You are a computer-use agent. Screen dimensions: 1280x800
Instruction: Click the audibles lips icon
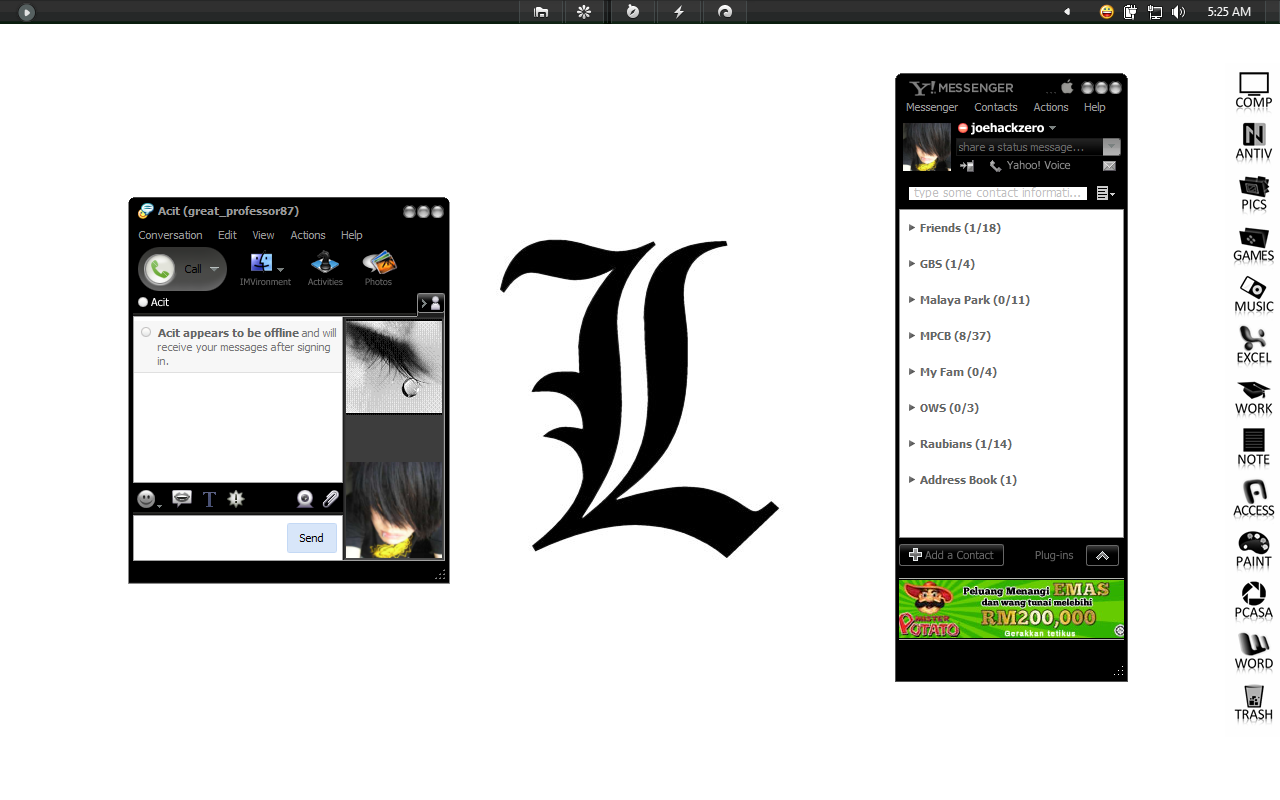coord(182,498)
